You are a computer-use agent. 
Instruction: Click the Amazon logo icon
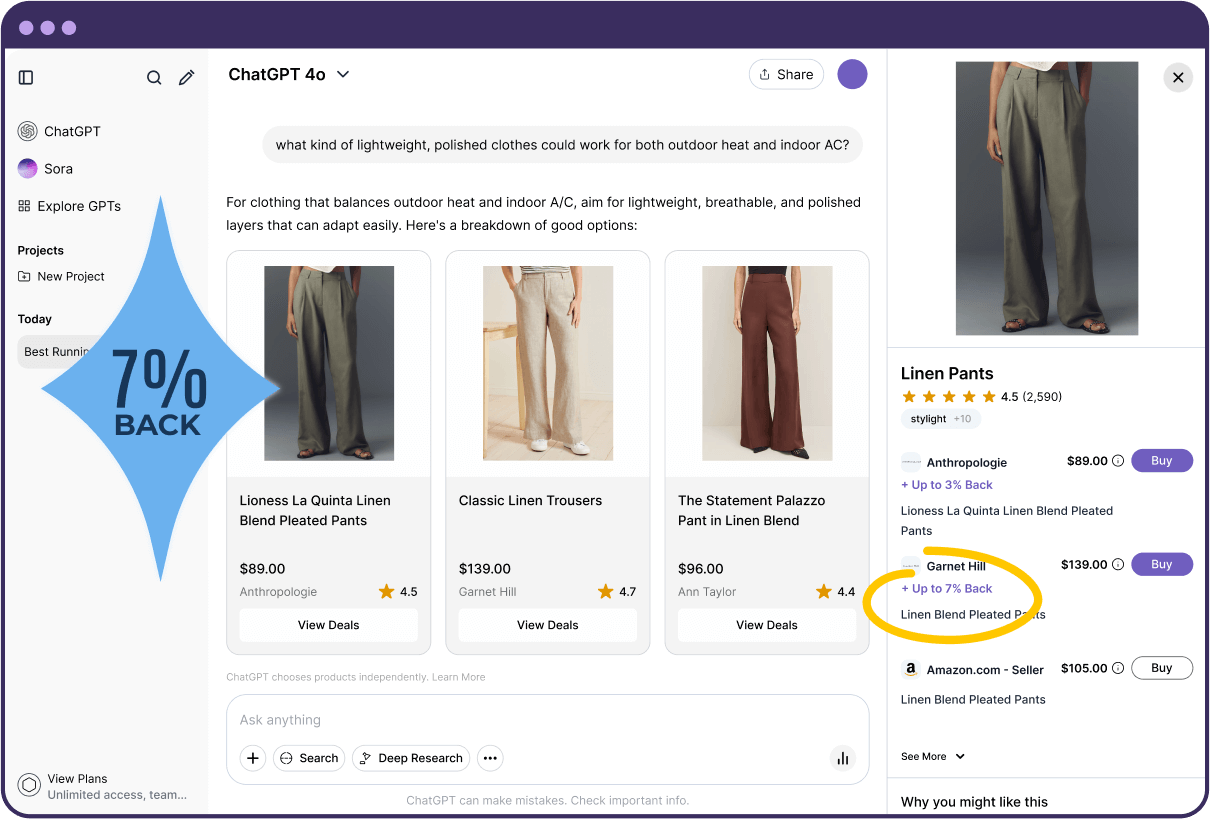tap(911, 670)
